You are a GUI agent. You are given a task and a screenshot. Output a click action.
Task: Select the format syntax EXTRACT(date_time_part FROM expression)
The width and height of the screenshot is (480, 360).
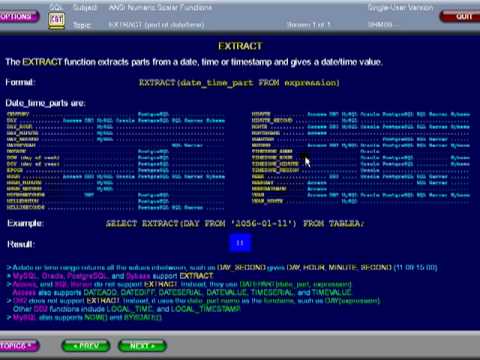pos(239,83)
